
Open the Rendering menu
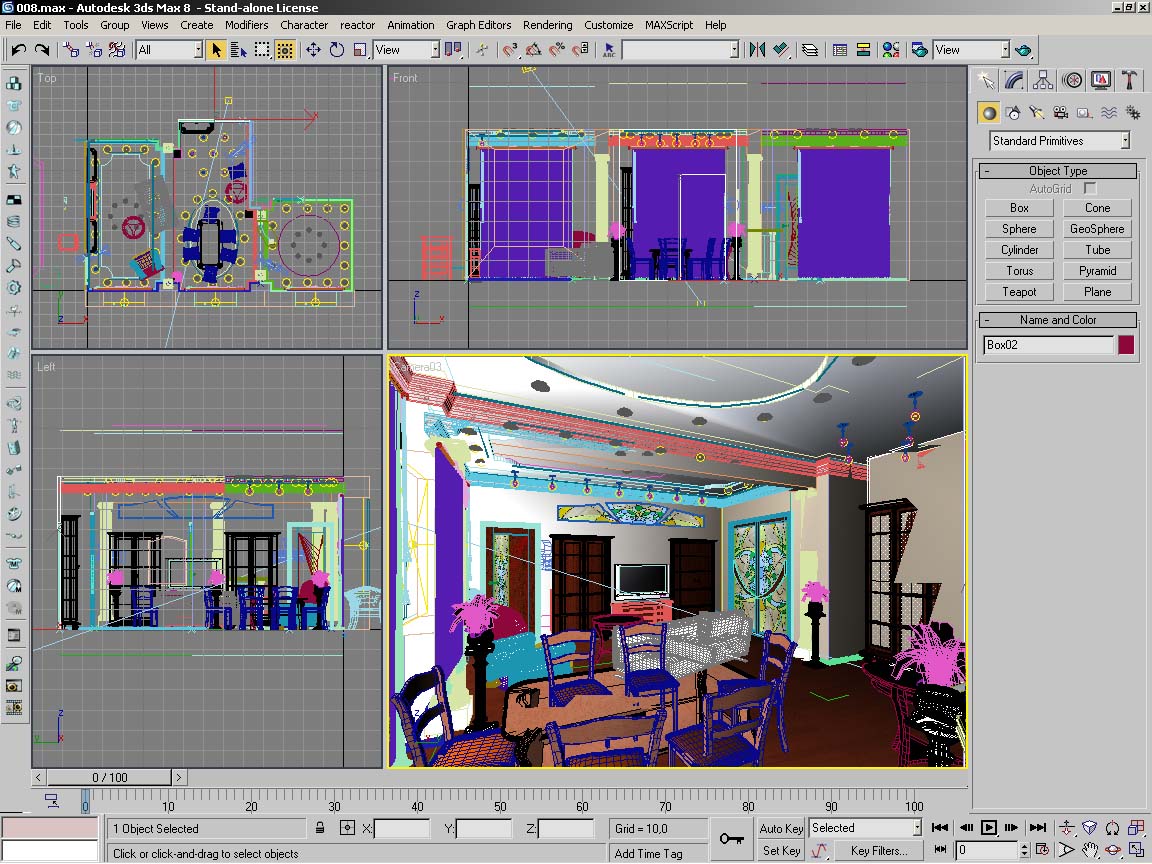[x=547, y=25]
